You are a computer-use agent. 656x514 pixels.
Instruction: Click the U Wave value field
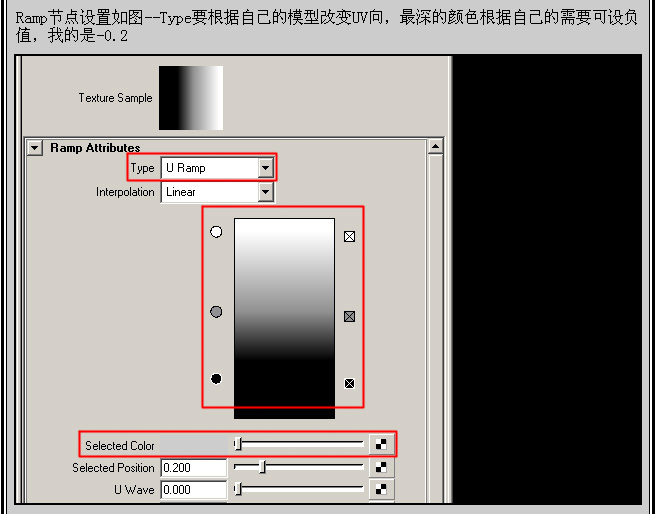(194, 489)
